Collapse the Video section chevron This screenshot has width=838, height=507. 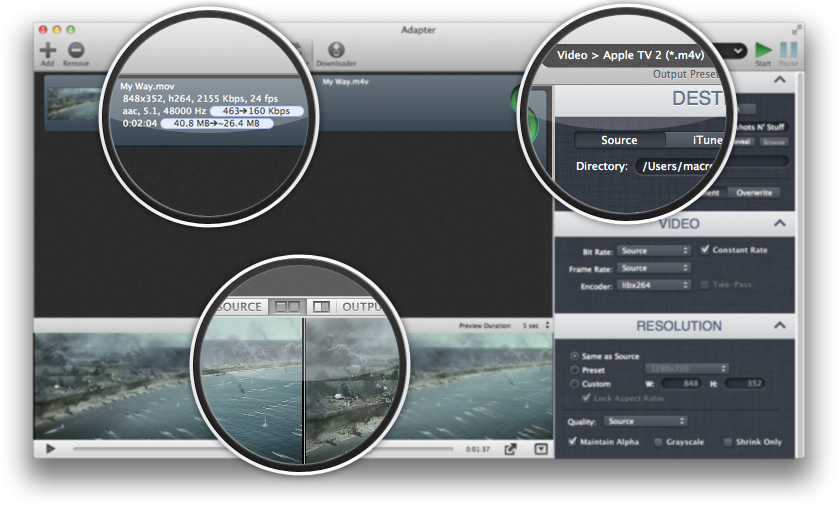click(x=780, y=223)
